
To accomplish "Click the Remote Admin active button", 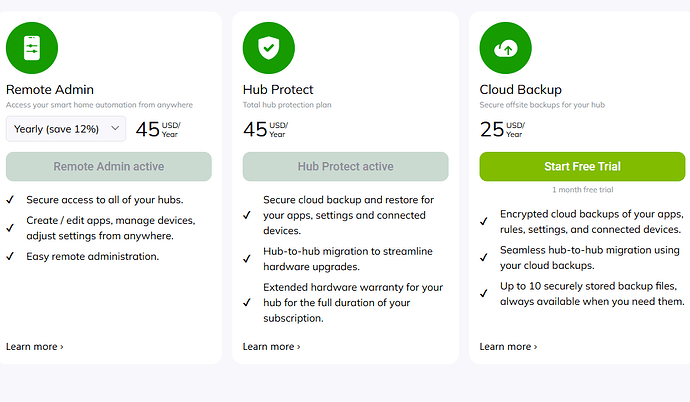I will [x=109, y=167].
